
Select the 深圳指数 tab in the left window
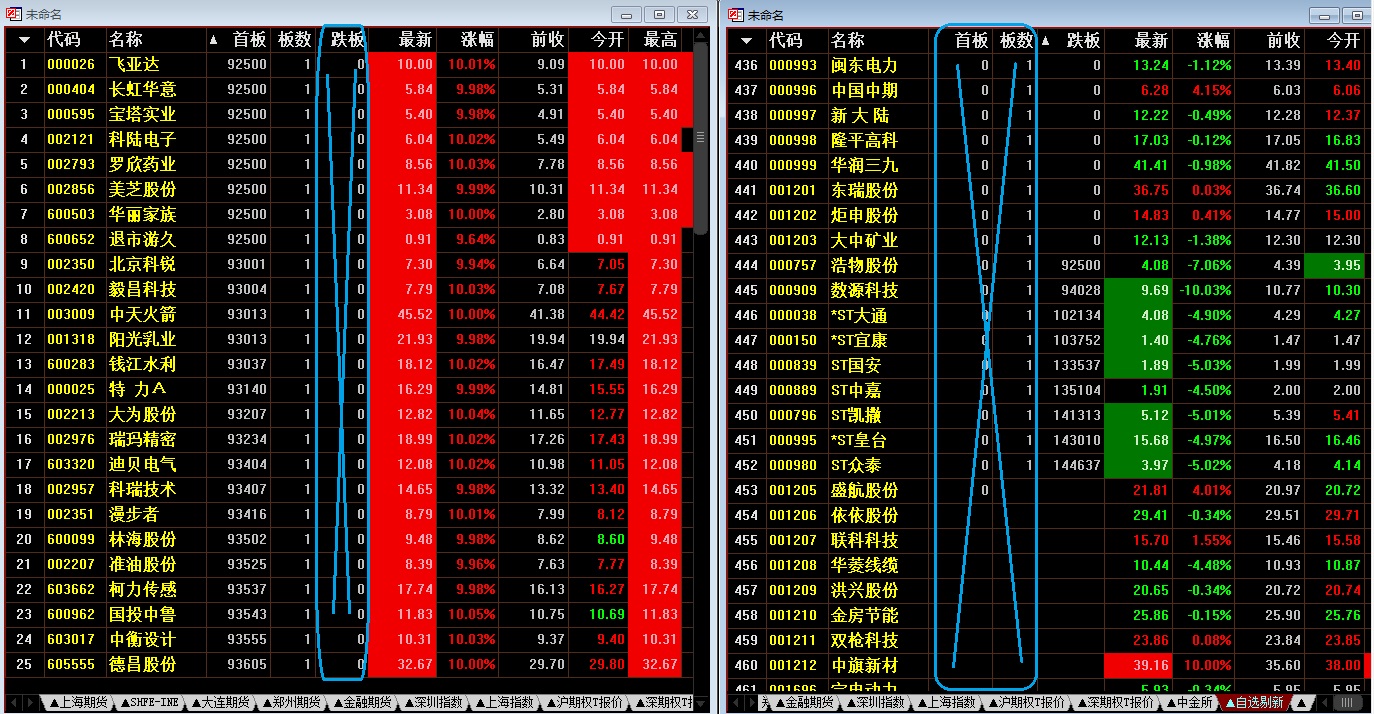pyautogui.click(x=433, y=702)
